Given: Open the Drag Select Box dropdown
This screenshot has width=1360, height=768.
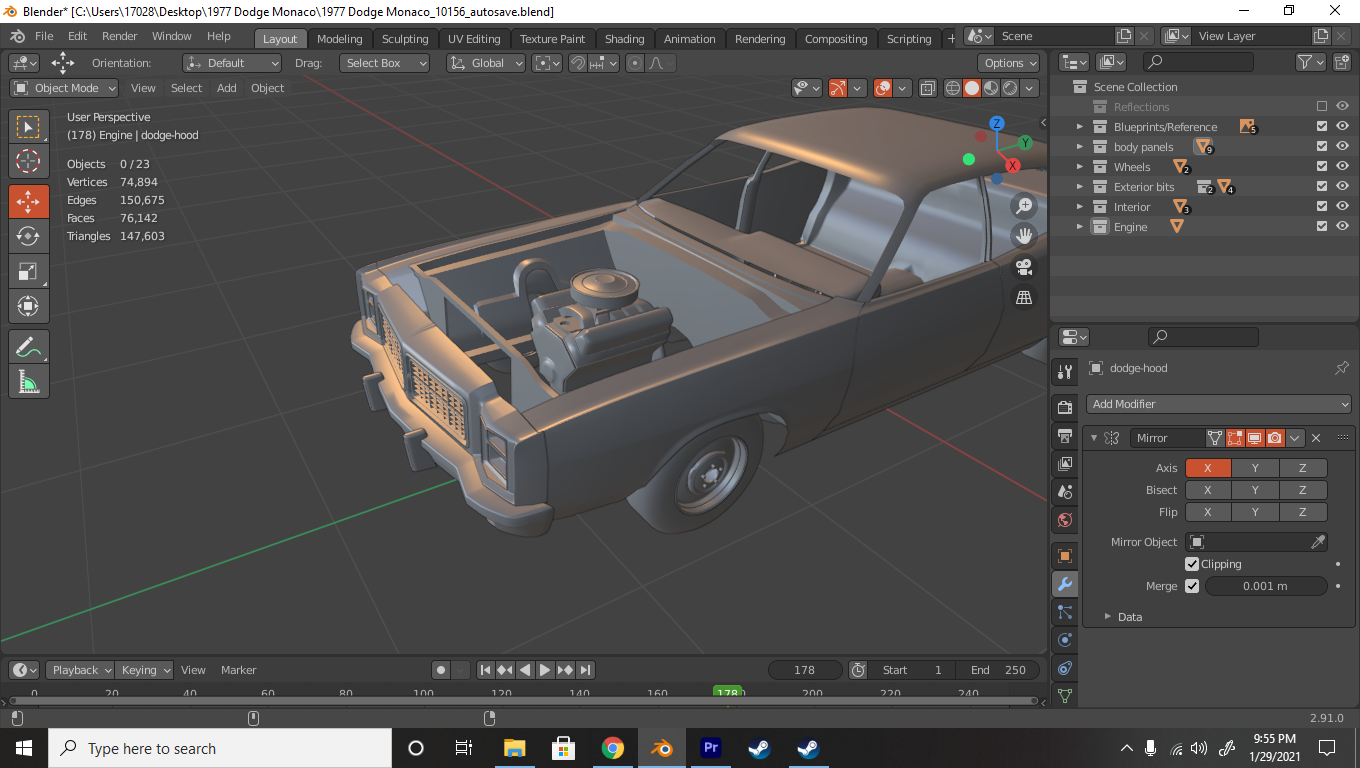Looking at the screenshot, I should click(x=384, y=63).
